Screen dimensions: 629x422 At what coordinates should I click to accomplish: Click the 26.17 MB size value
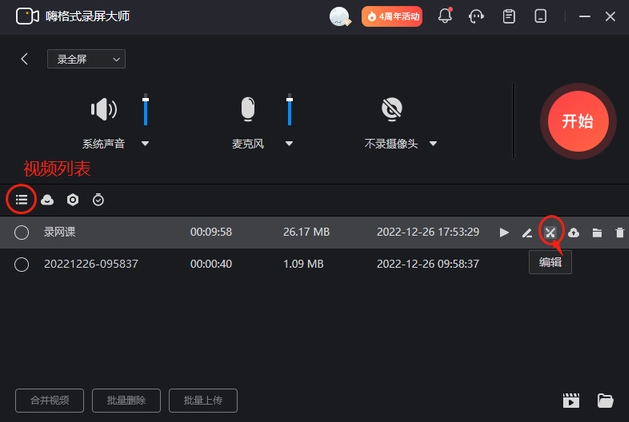coord(306,232)
